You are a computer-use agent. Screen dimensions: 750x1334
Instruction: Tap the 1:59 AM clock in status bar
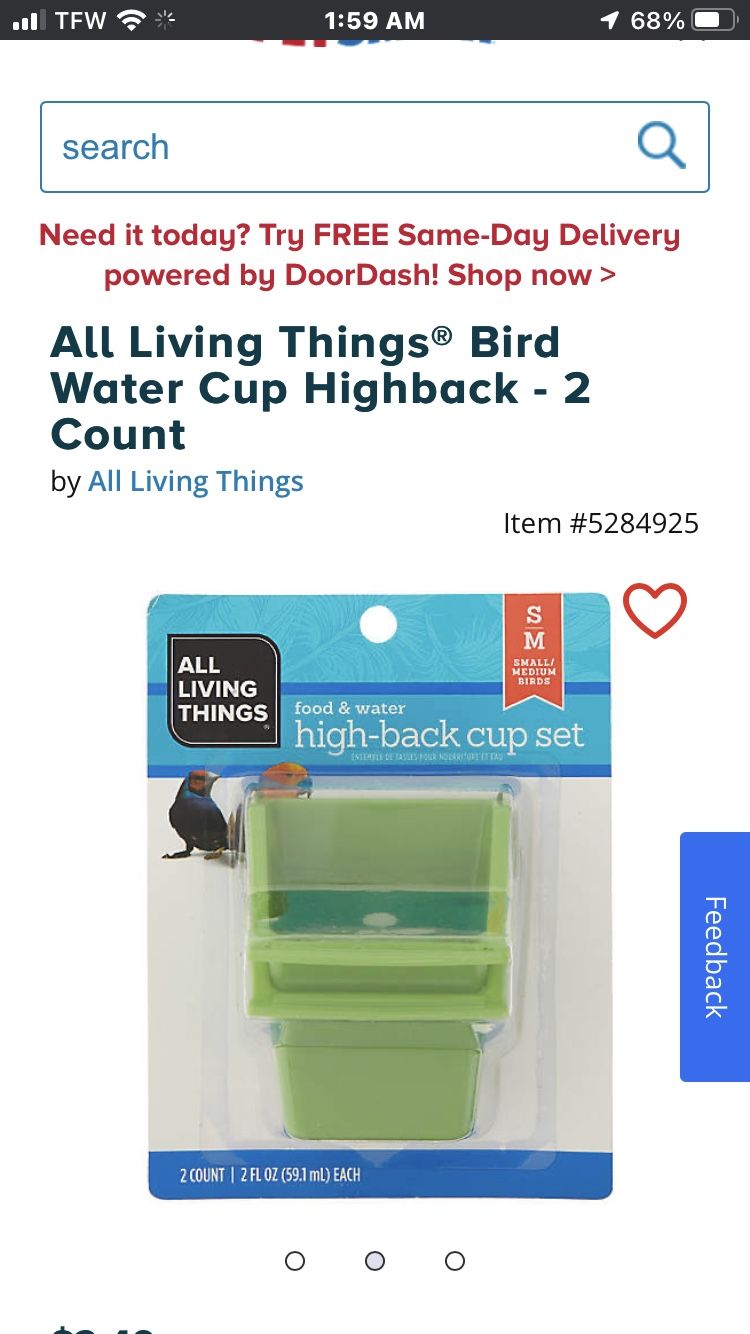coord(375,20)
